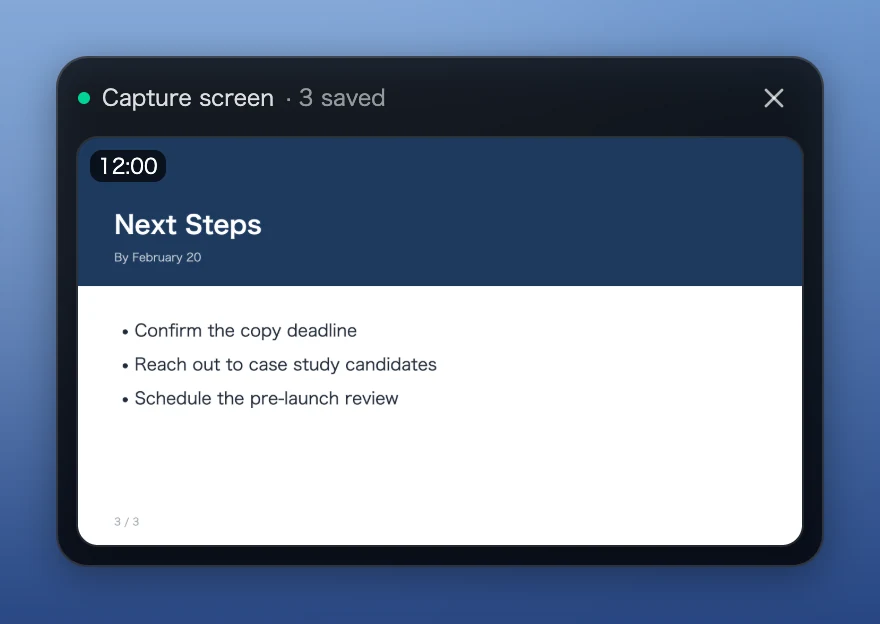The height and width of the screenshot is (624, 880).
Task: Click the separator dot before 3 saved
Action: click(x=288, y=100)
